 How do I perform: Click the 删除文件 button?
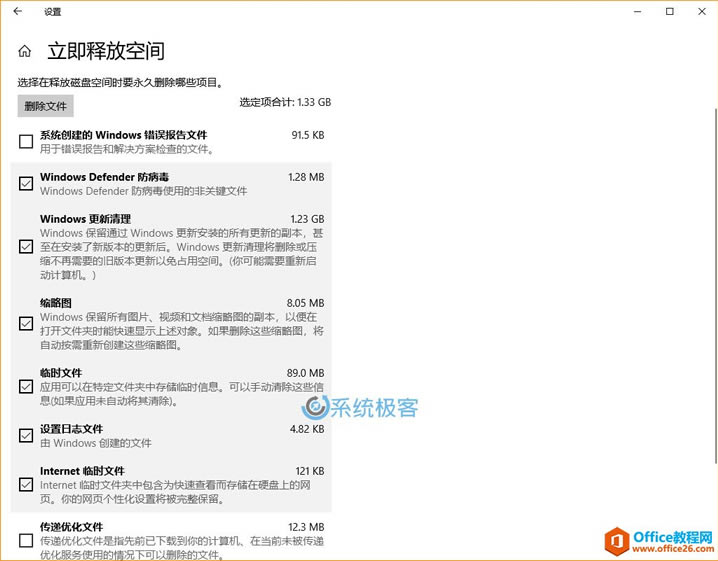(45, 106)
